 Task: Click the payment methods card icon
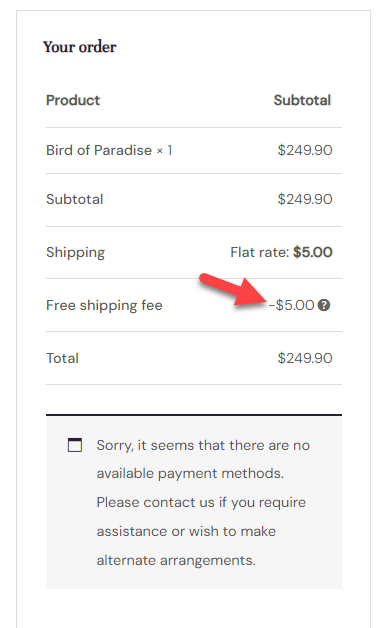75,445
